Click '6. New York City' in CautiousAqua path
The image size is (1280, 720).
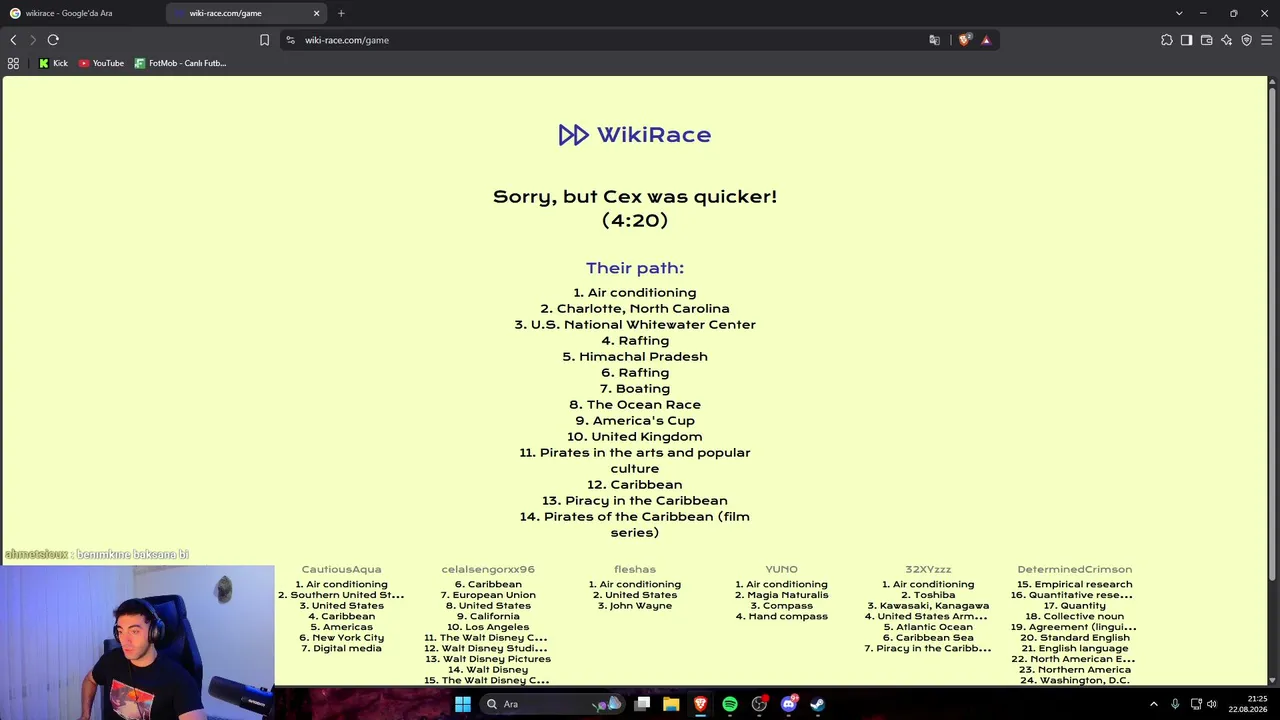pyautogui.click(x=341, y=638)
